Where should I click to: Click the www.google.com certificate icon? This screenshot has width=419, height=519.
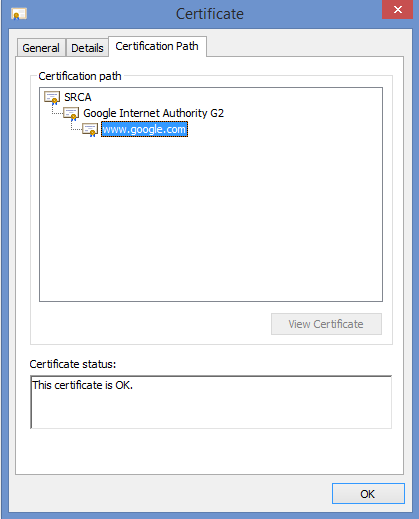coord(90,130)
